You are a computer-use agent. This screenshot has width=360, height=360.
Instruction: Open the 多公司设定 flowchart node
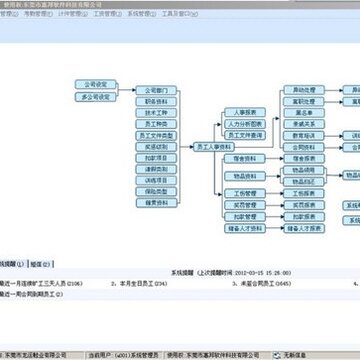click(95, 97)
